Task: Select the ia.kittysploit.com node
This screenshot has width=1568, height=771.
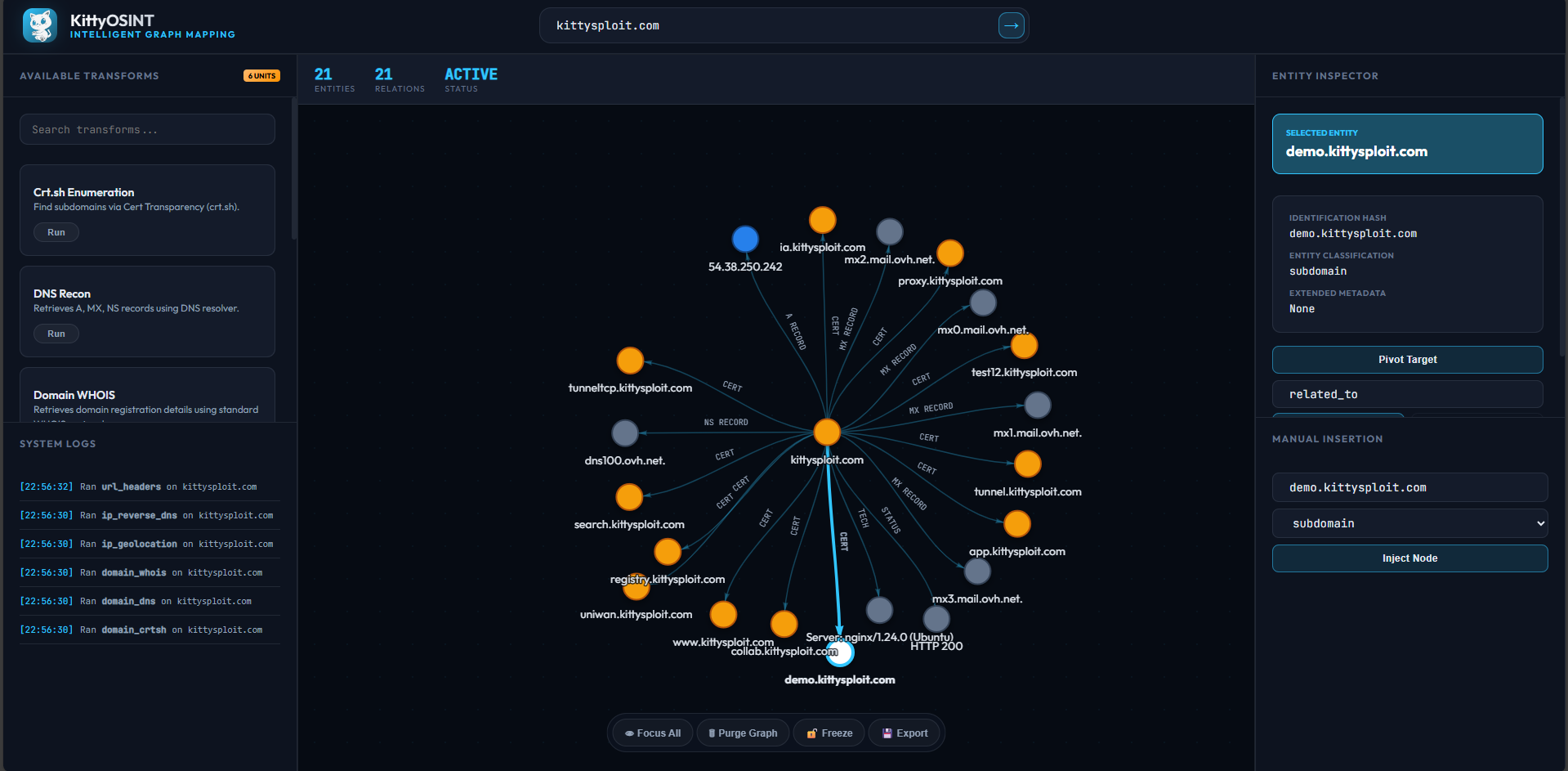Action: [822, 220]
